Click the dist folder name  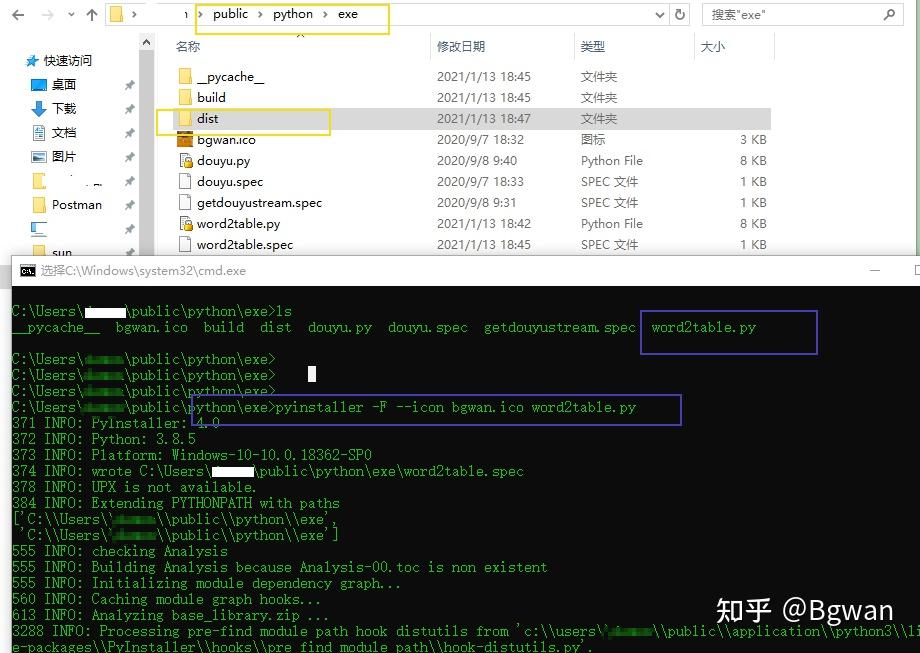(x=208, y=119)
